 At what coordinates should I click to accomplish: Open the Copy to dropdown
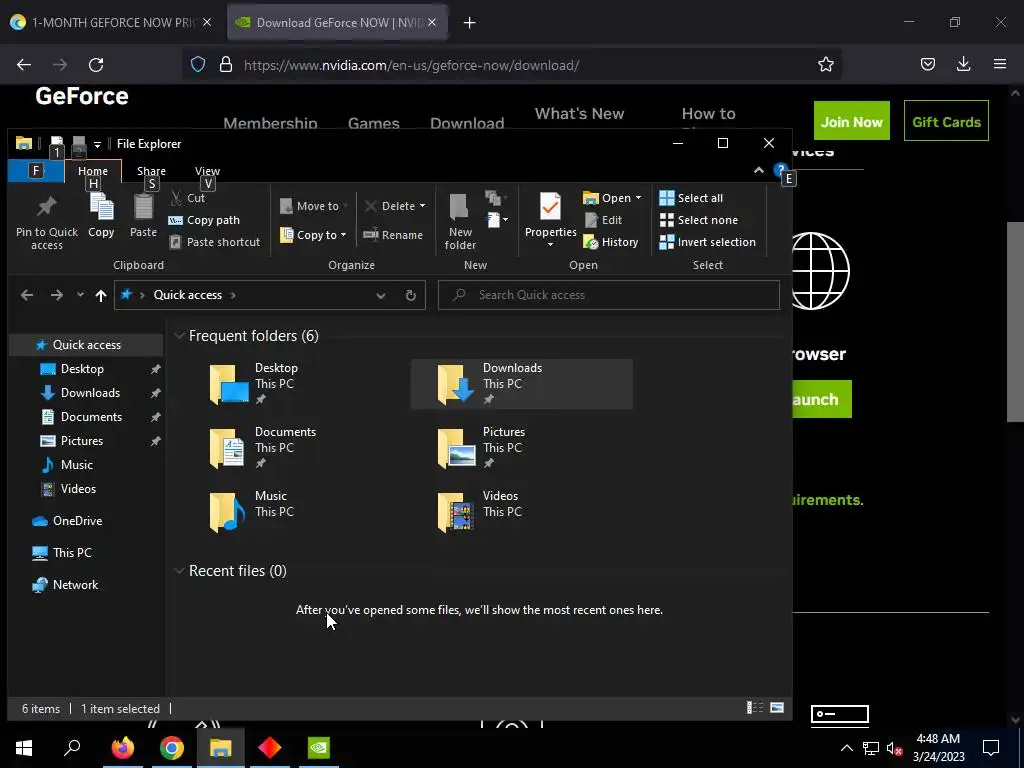[314, 235]
